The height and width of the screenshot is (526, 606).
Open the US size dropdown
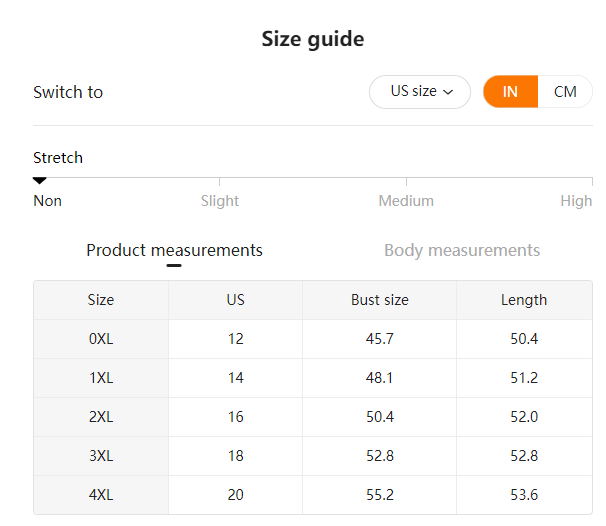point(420,92)
